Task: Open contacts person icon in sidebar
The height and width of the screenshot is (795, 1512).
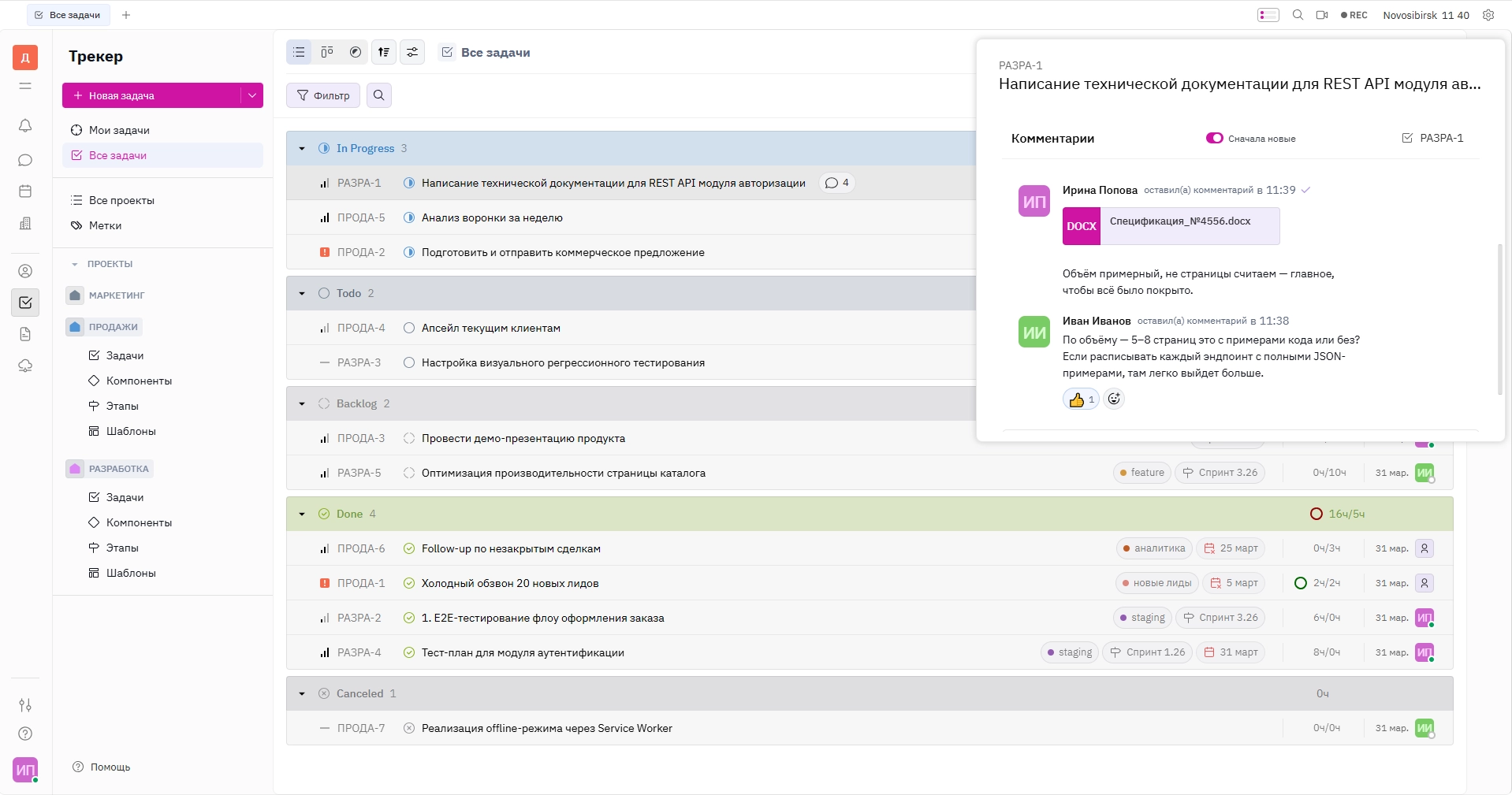Action: (25, 271)
